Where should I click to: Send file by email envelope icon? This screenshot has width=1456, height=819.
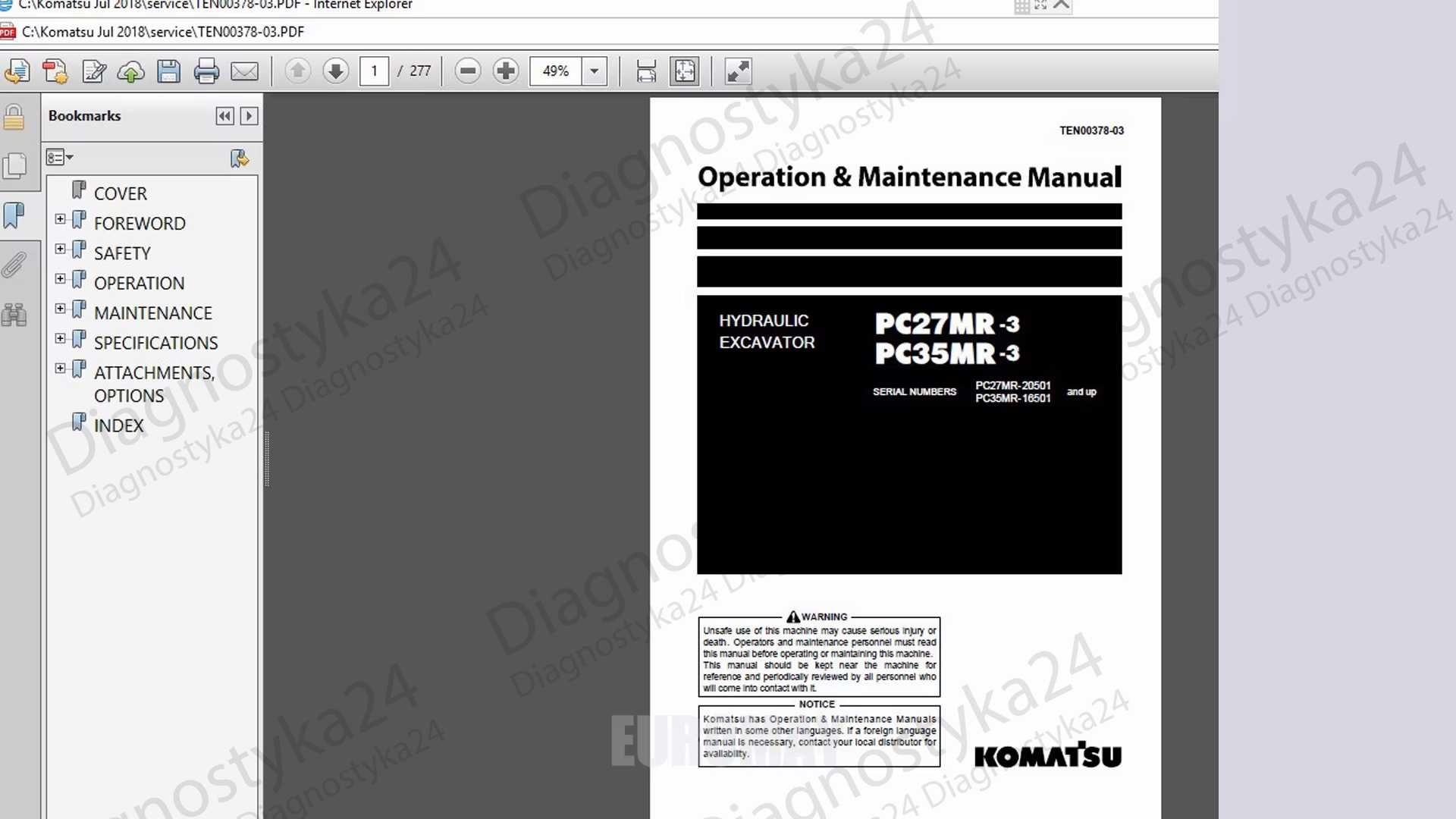pos(244,71)
